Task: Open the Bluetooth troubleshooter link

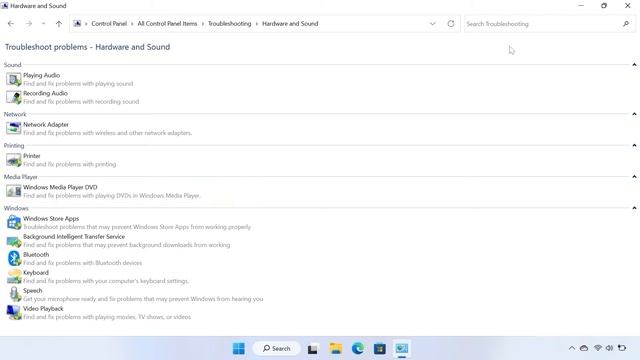Action: click(36, 255)
